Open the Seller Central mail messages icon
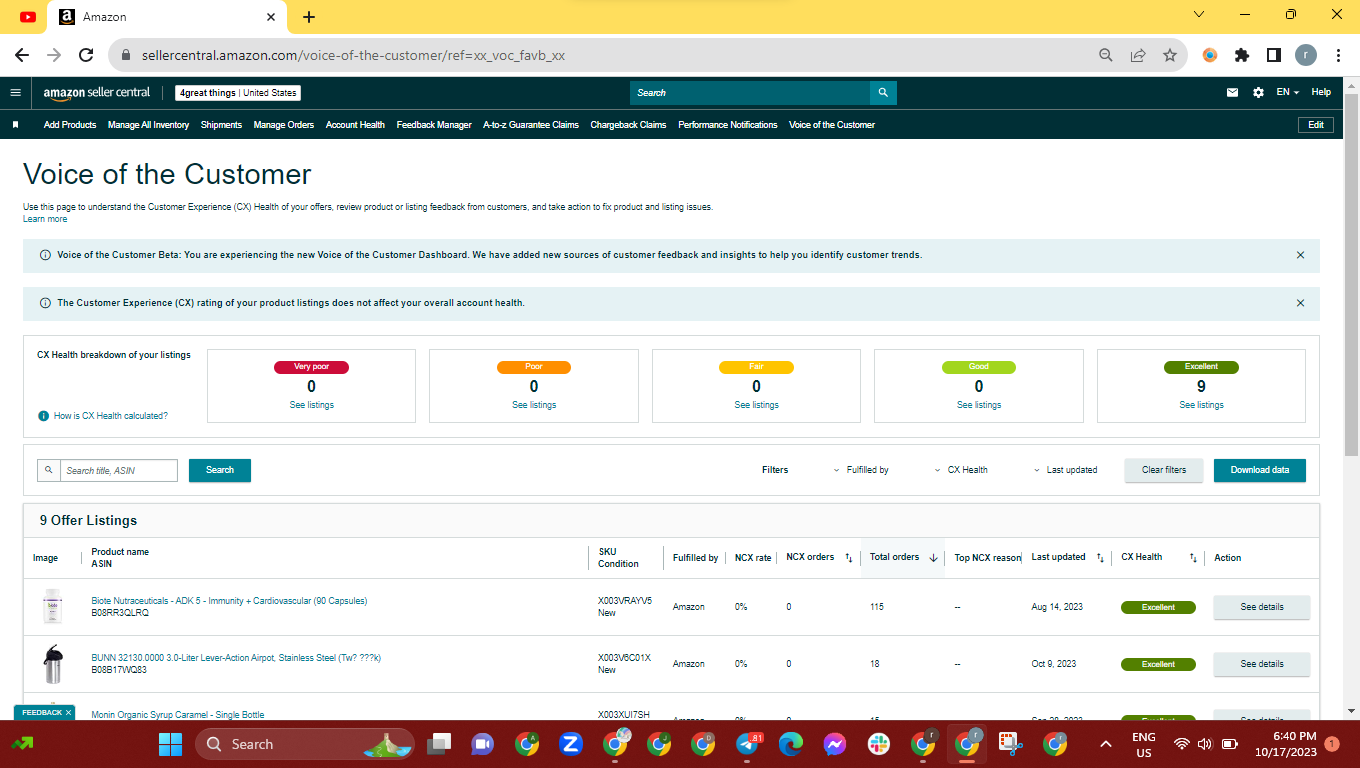 coord(1232,92)
